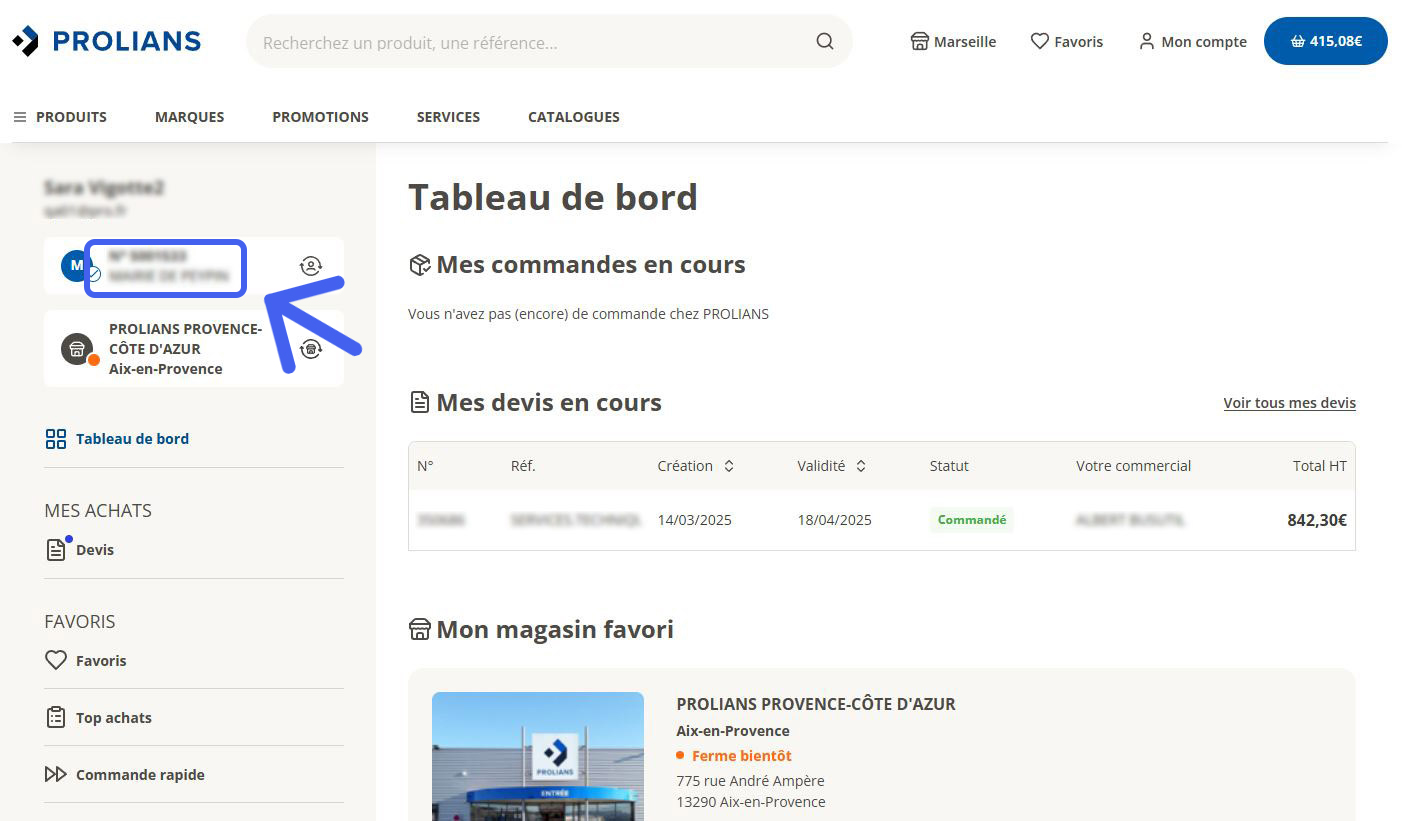Viewport: 1402px width, 821px height.
Task: Open Commande rapide in the sidebar
Action: coord(125,775)
